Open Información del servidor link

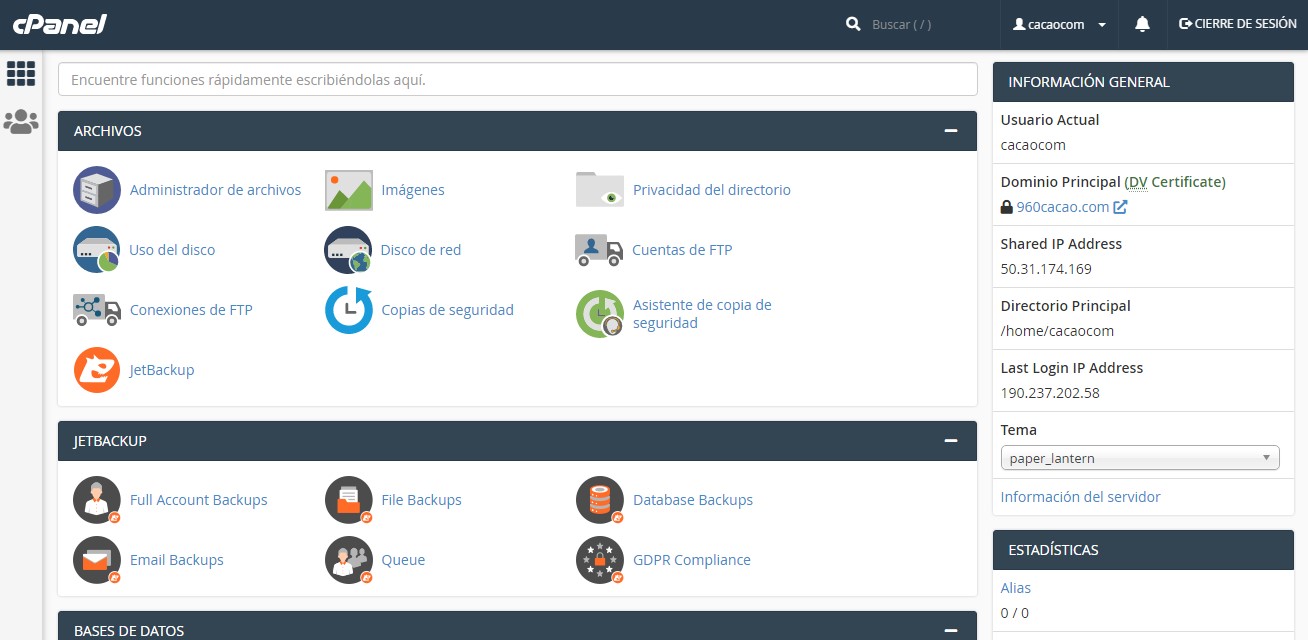coord(1081,497)
